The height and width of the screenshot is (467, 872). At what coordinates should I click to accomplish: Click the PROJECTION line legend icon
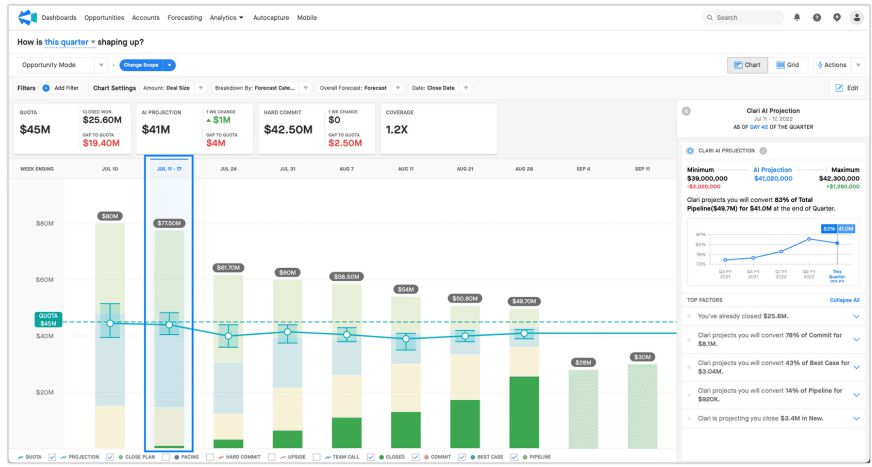[63, 457]
